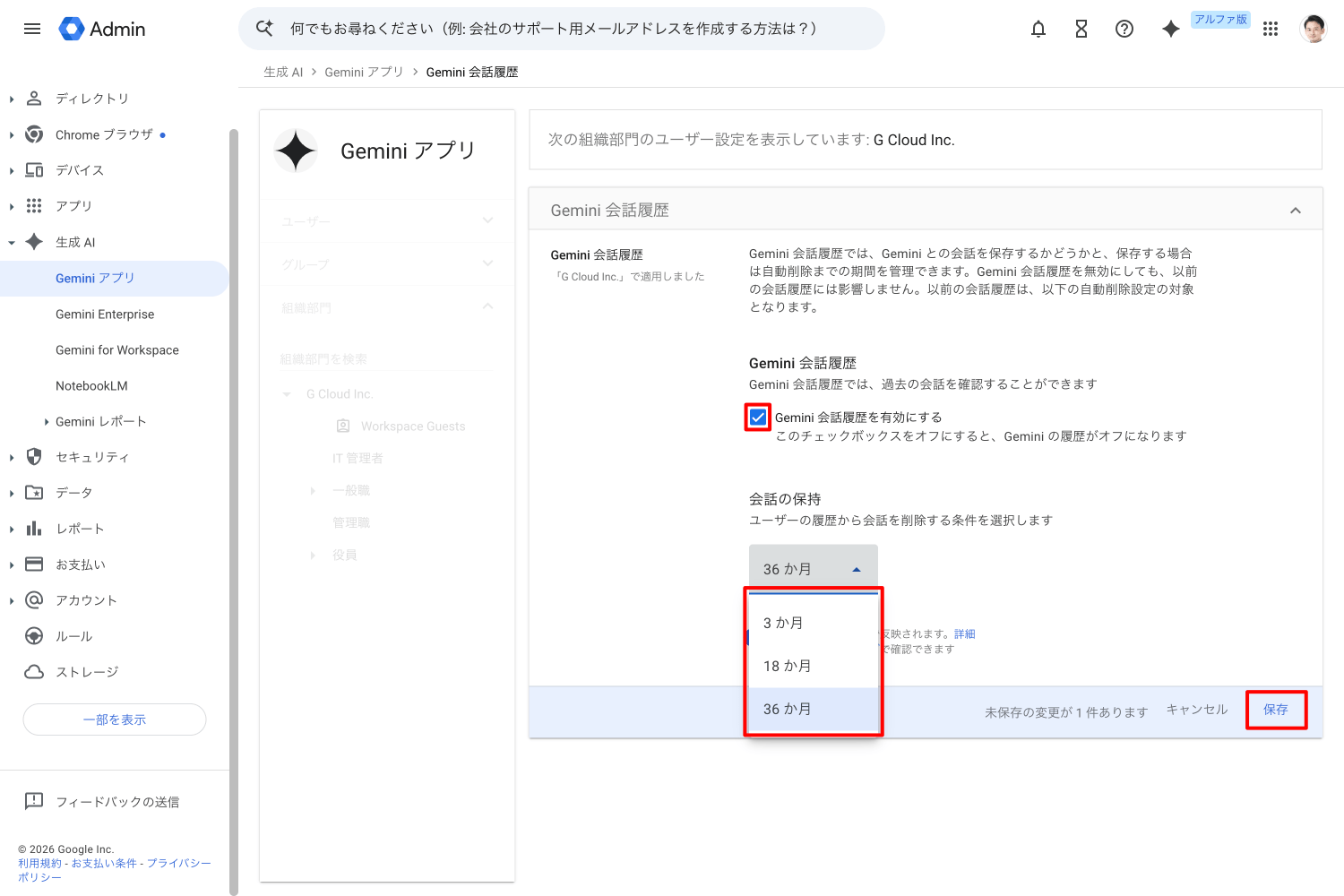Click the アプリ grid icon in sidebar
Image resolution: width=1344 pixels, height=896 pixels.
tap(34, 206)
